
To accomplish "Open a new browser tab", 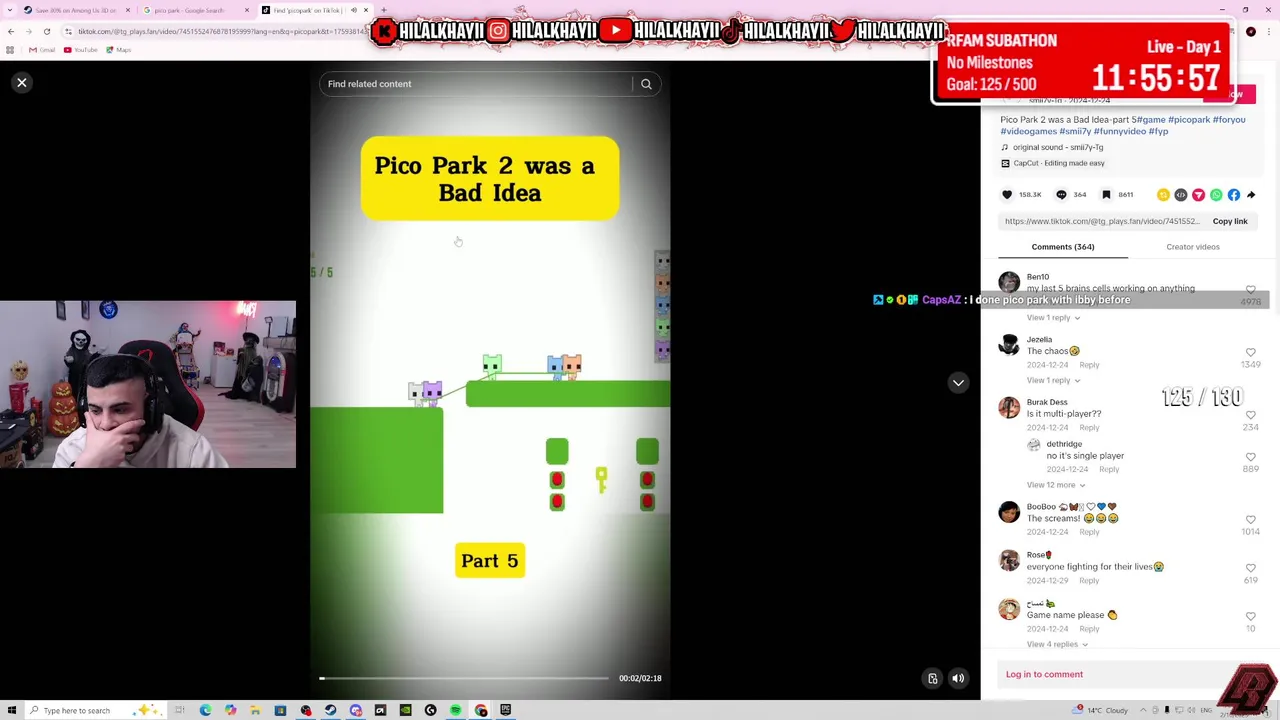I will 383,10.
